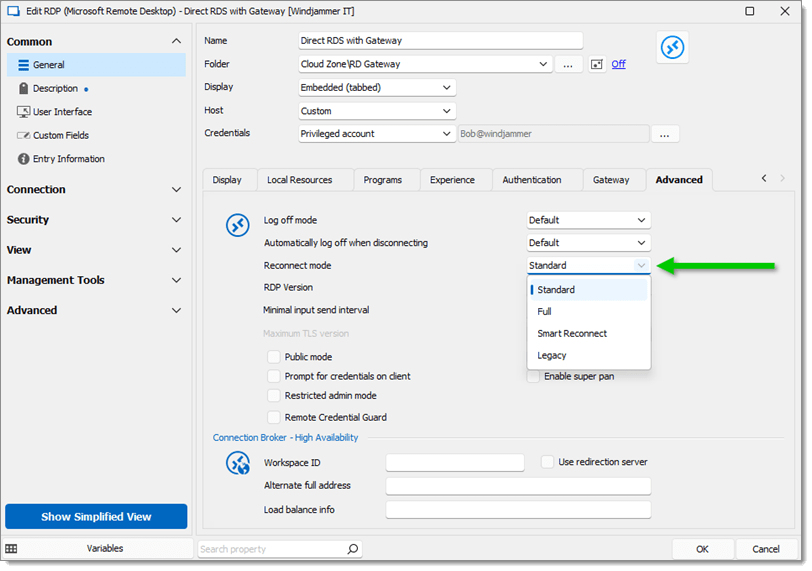Select Legacy reconnect mode option
This screenshot has height=571, width=812.
(588, 356)
